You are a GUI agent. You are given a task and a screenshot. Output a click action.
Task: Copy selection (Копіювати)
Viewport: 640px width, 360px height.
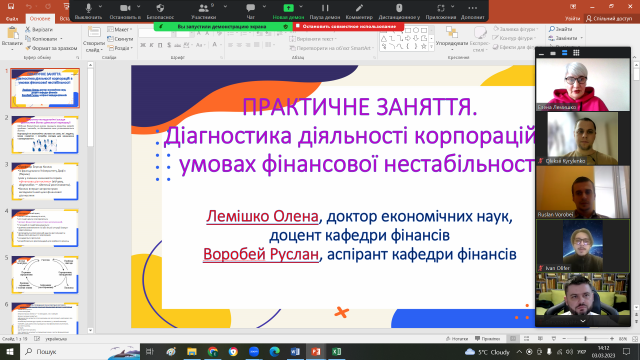tap(41, 39)
